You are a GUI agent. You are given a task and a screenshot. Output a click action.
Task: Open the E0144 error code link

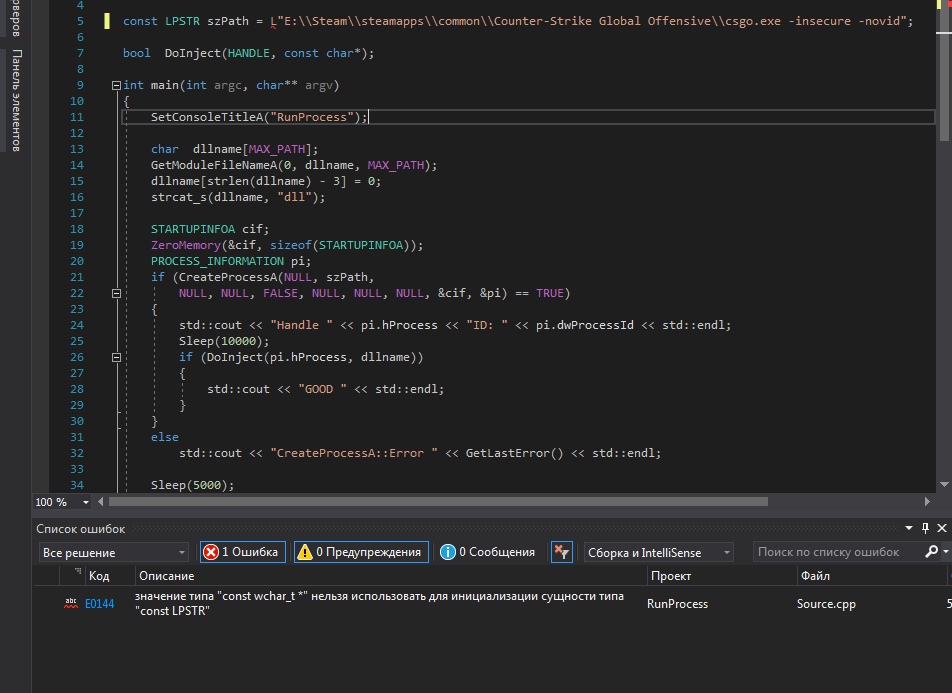[100, 604]
